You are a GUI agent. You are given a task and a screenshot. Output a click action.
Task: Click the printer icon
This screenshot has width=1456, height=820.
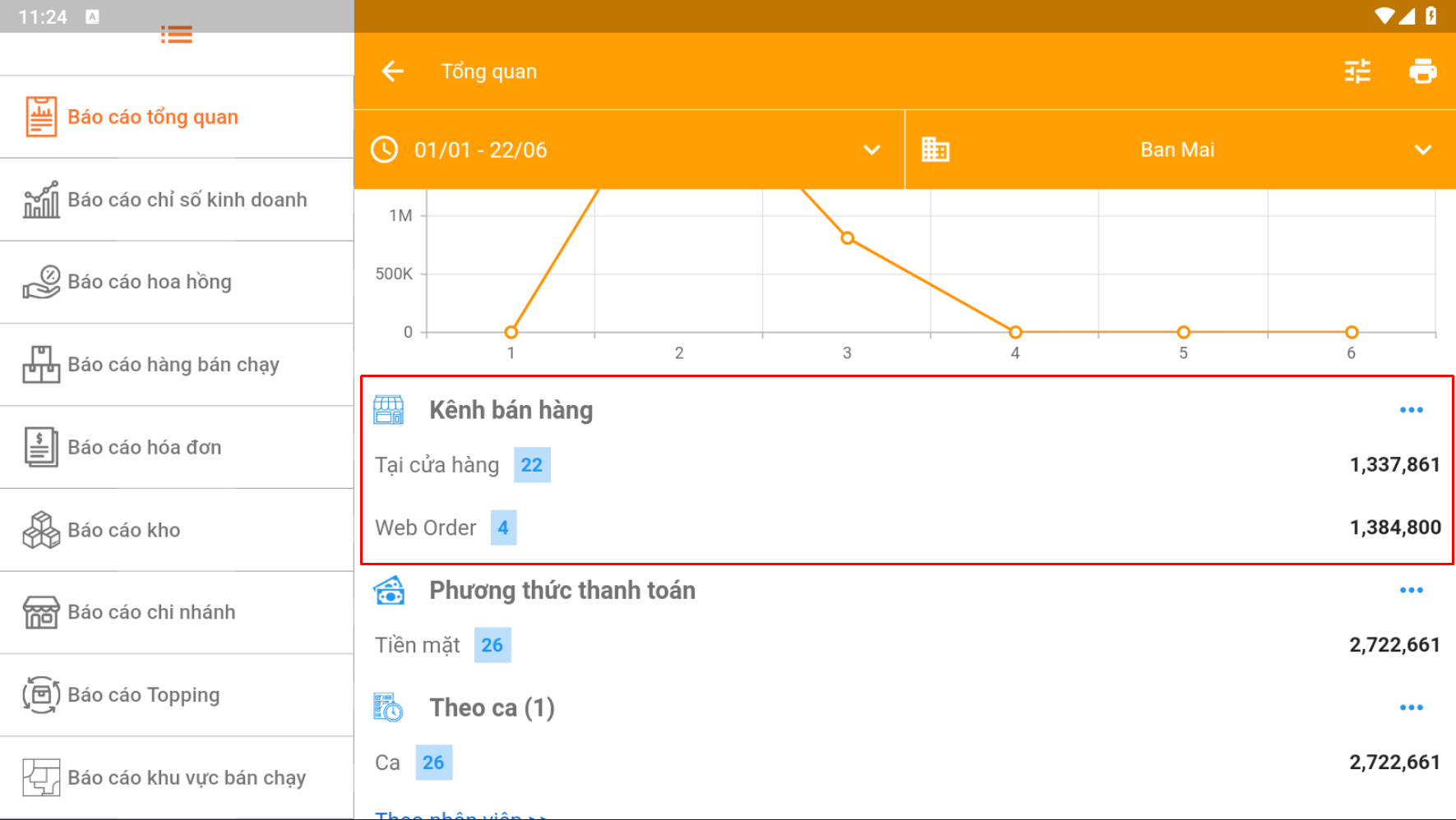point(1422,71)
